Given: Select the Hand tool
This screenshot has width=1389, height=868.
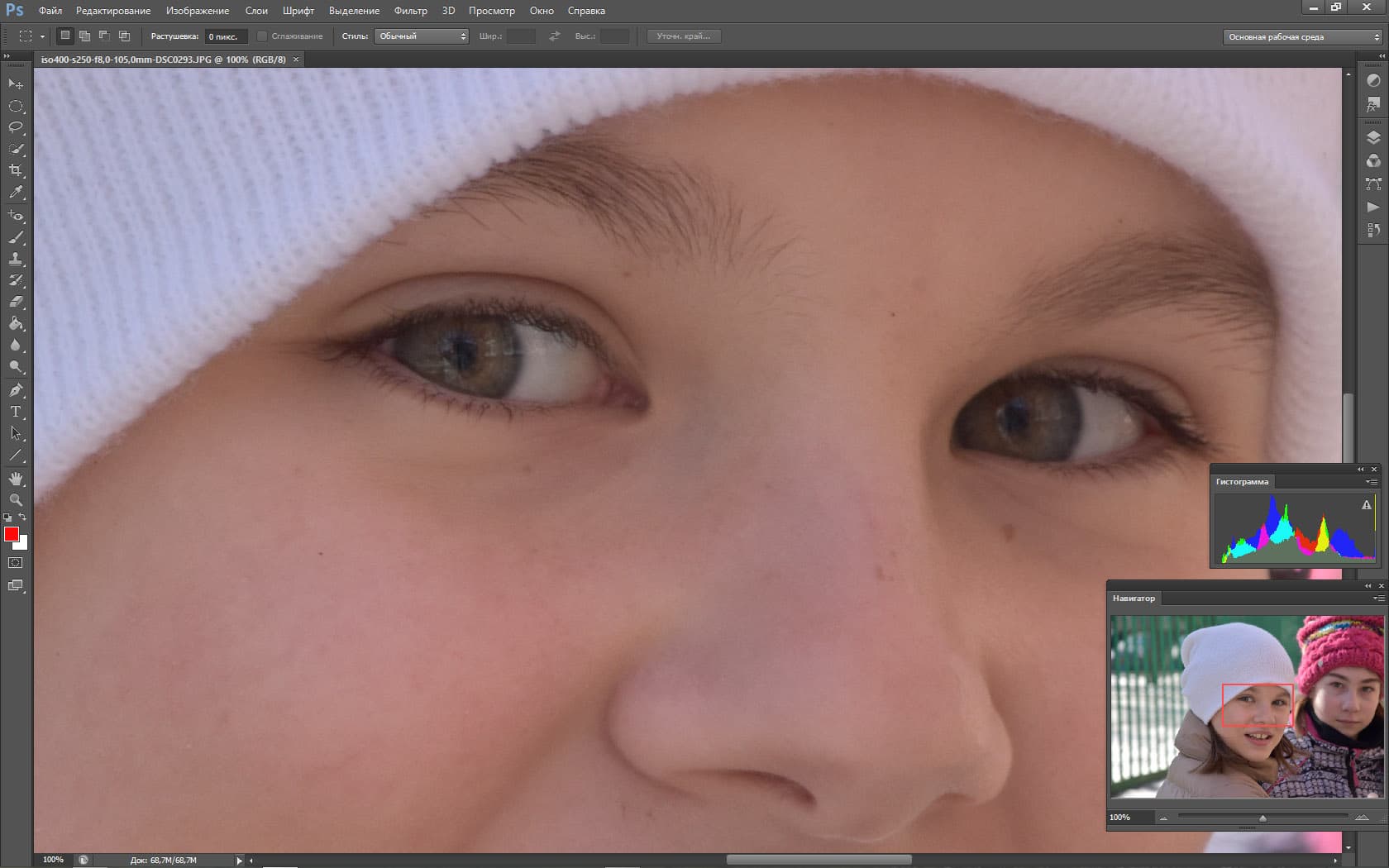Looking at the screenshot, I should click(x=16, y=479).
